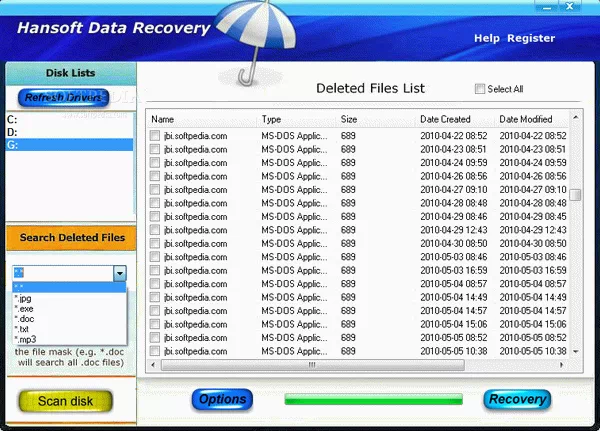Viewport: 600px width, 431px height.
Task: Click the Search Deleted Files header
Action: (72, 238)
